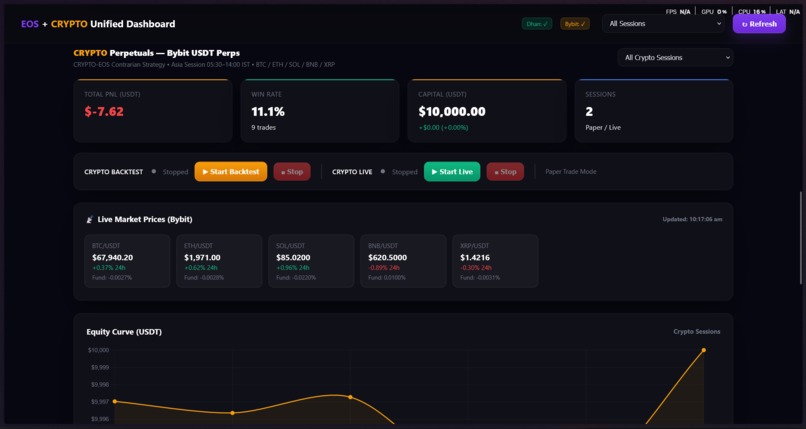This screenshot has width=806, height=429.
Task: Click the +$0.00 (+0.00%) capital change
Action: [x=443, y=127]
